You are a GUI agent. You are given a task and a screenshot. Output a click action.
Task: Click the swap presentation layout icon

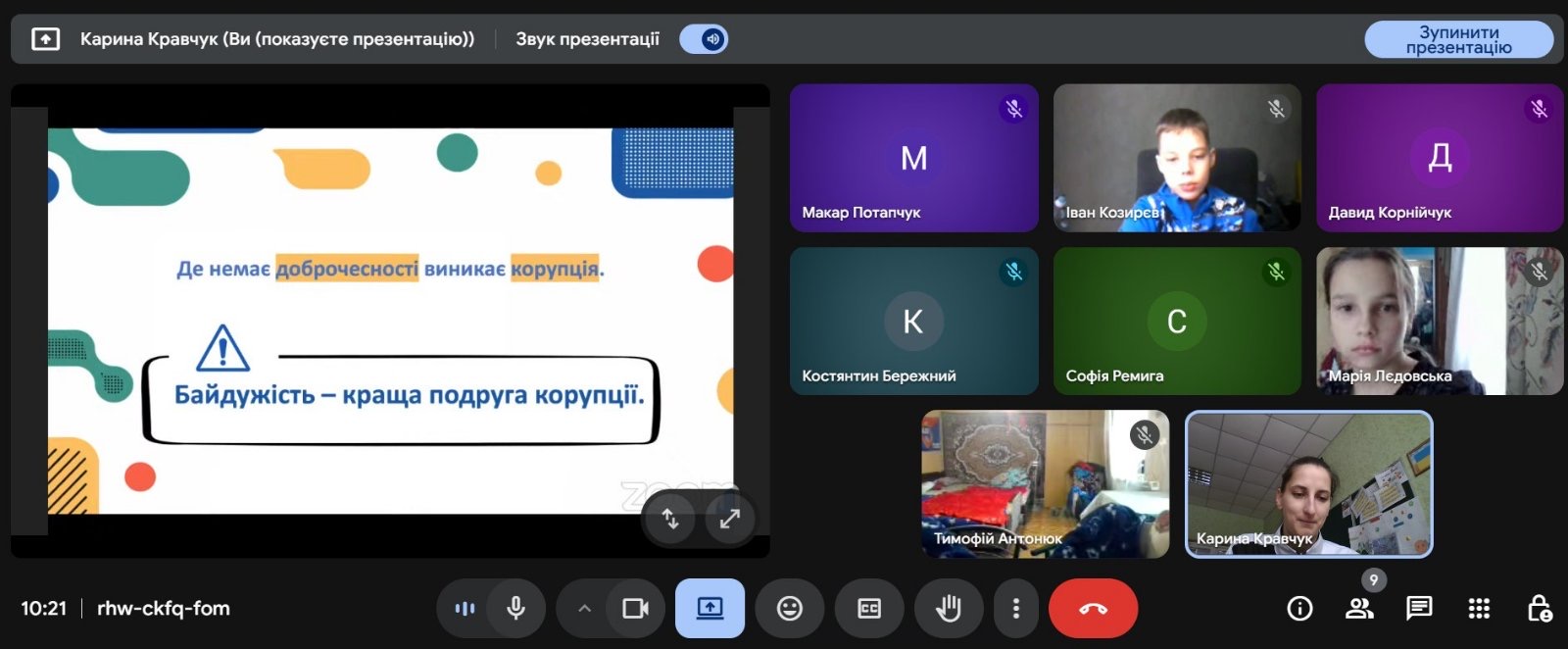(670, 519)
